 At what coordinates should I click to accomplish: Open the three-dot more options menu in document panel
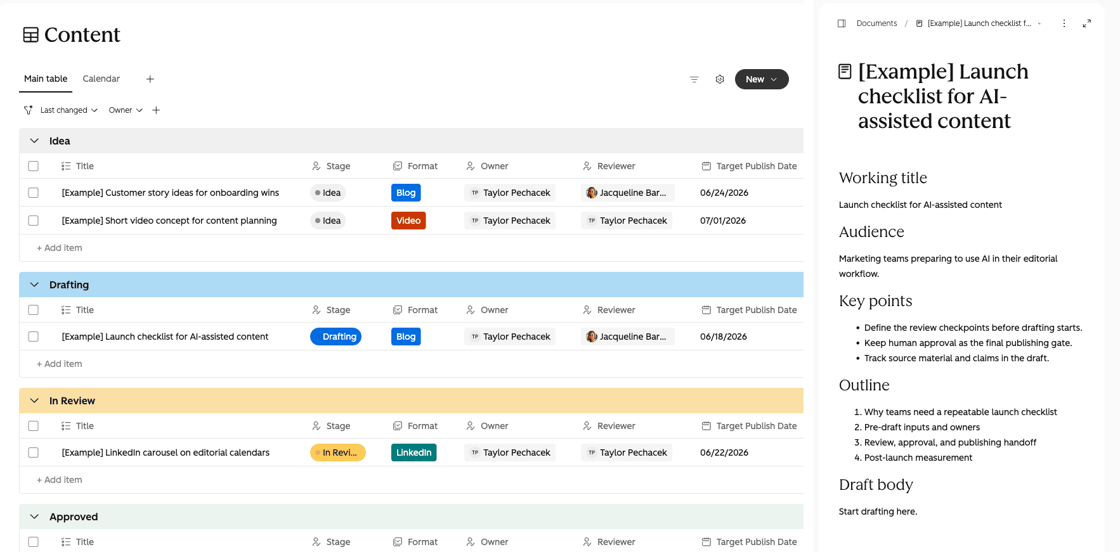[x=1064, y=24]
